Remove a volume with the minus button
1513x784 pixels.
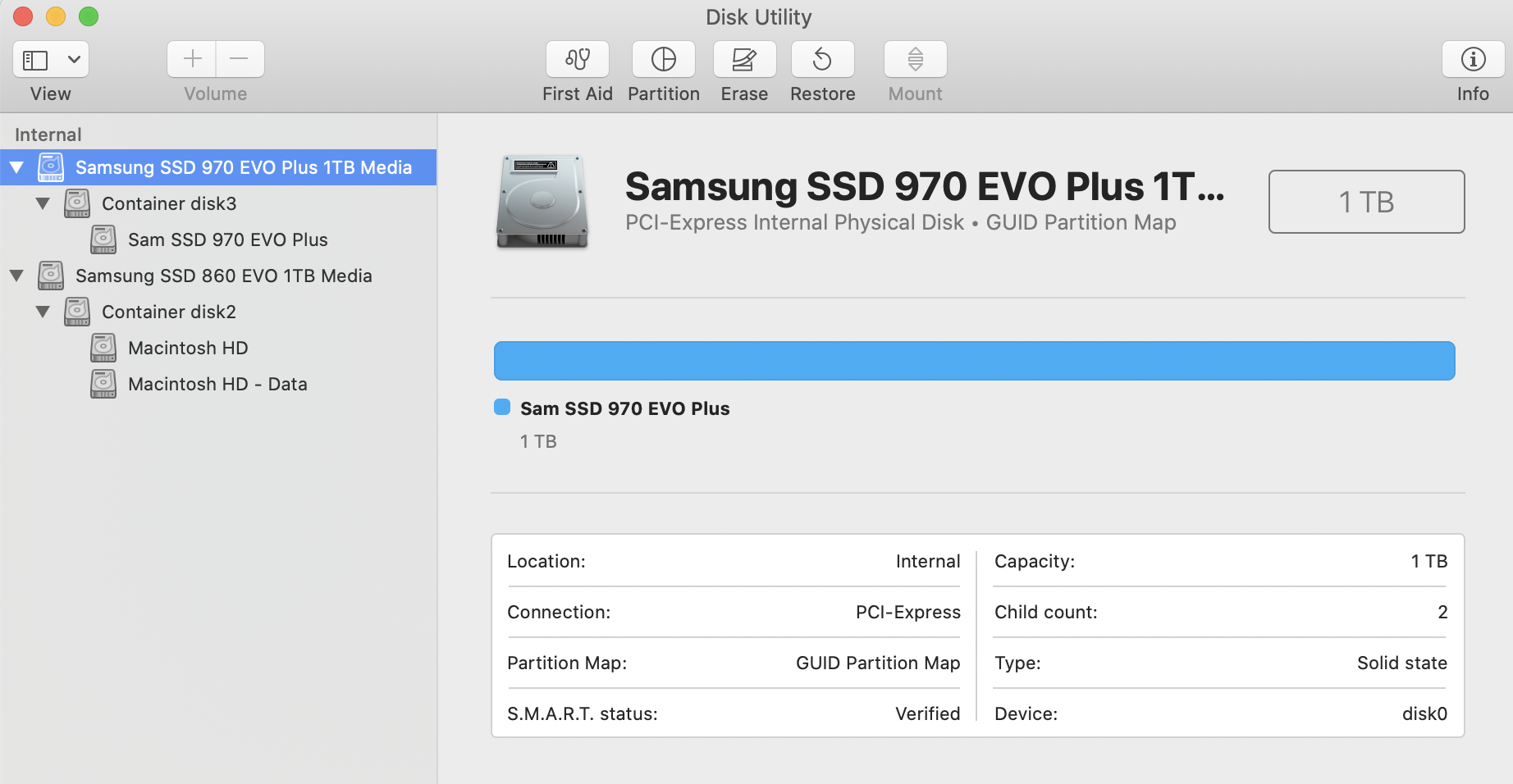(240, 59)
